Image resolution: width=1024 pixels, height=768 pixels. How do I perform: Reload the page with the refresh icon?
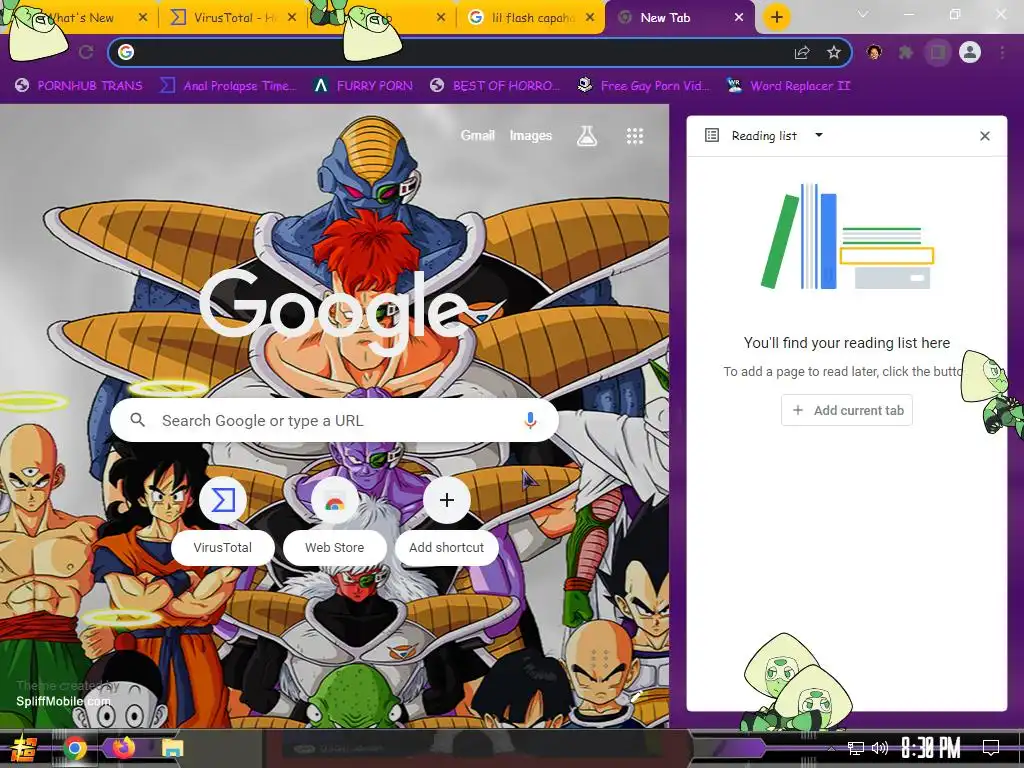[86, 52]
